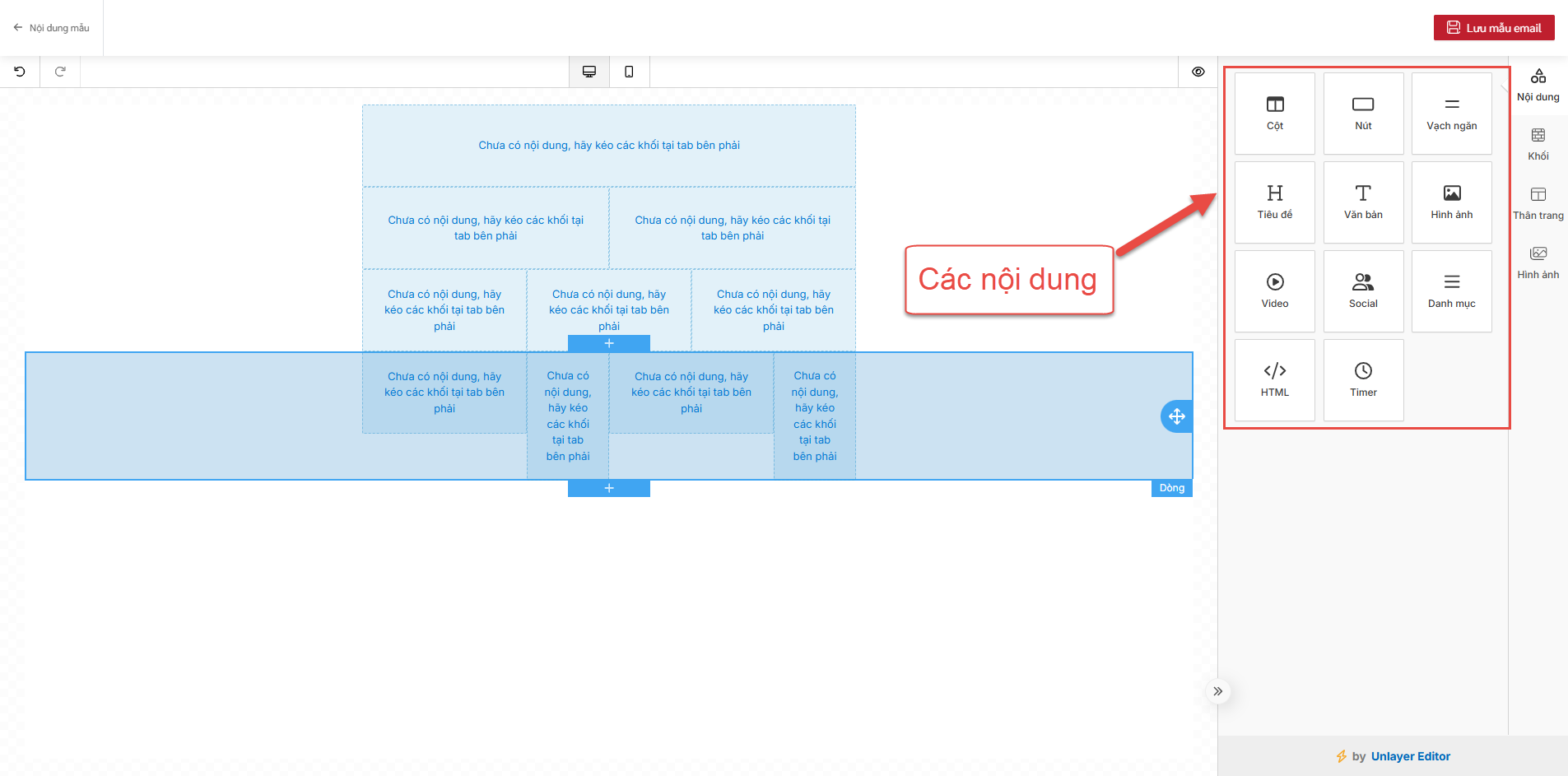Select the HTML content block

click(x=1274, y=380)
